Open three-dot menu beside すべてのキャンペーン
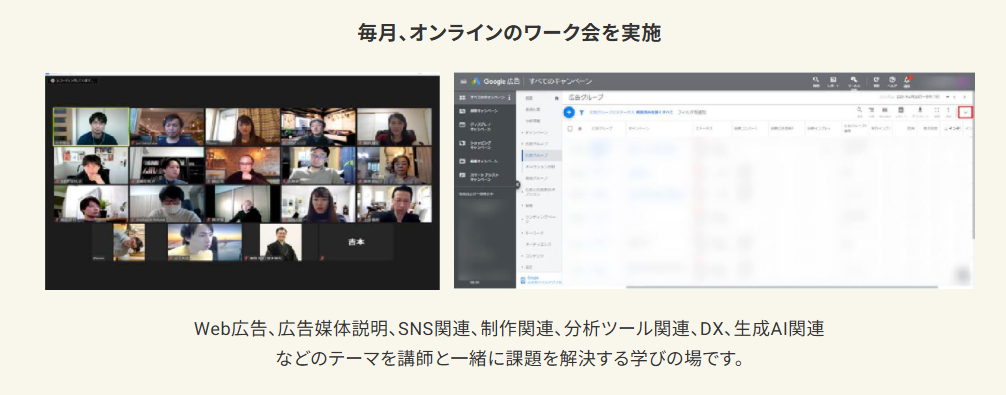1006x395 pixels. [509, 97]
